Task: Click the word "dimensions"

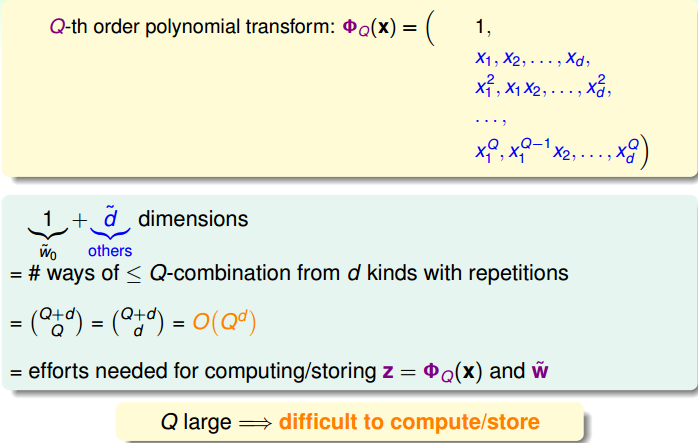Action: 193,217
